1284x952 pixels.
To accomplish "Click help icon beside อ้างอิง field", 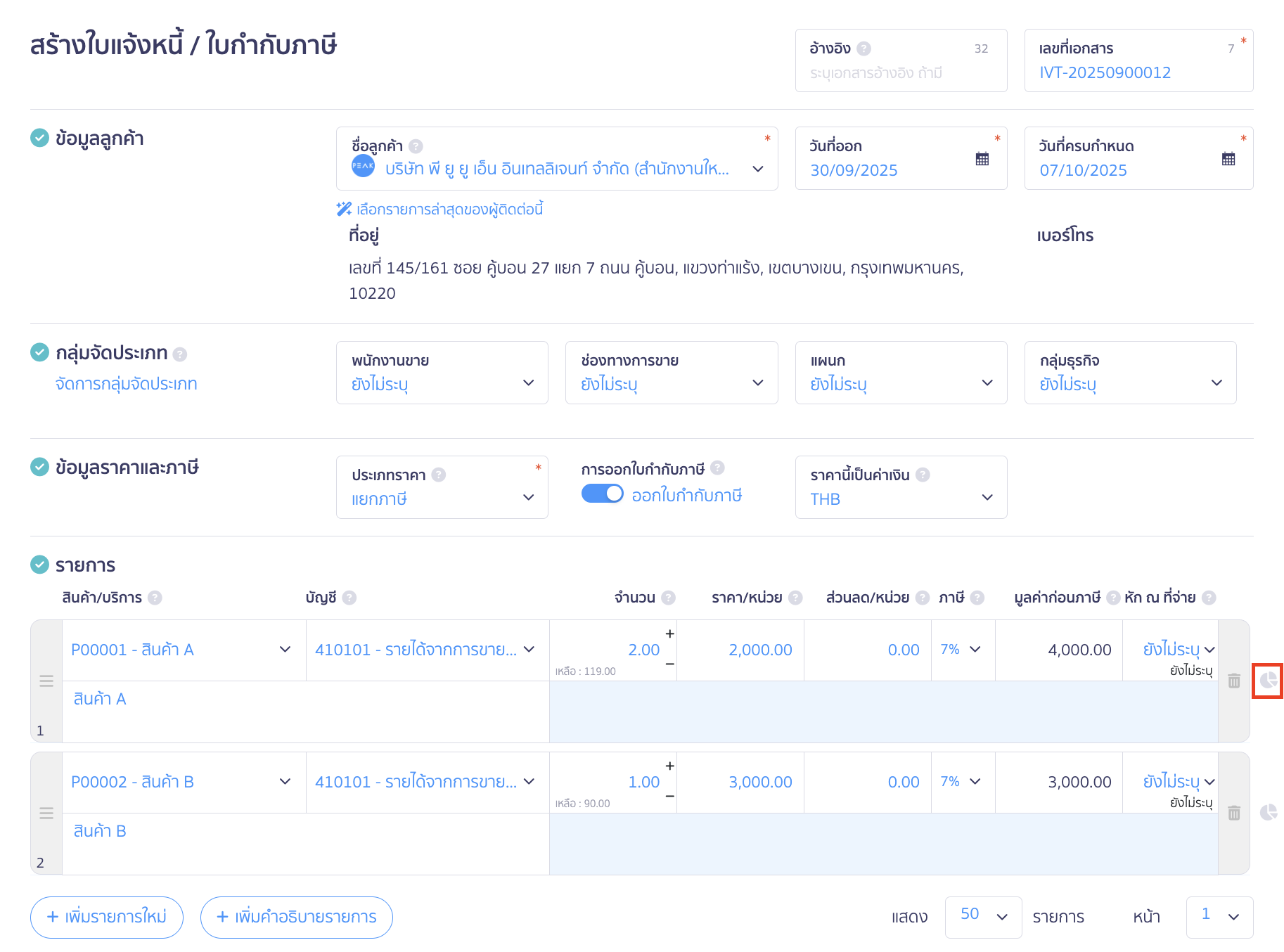I will [864, 48].
